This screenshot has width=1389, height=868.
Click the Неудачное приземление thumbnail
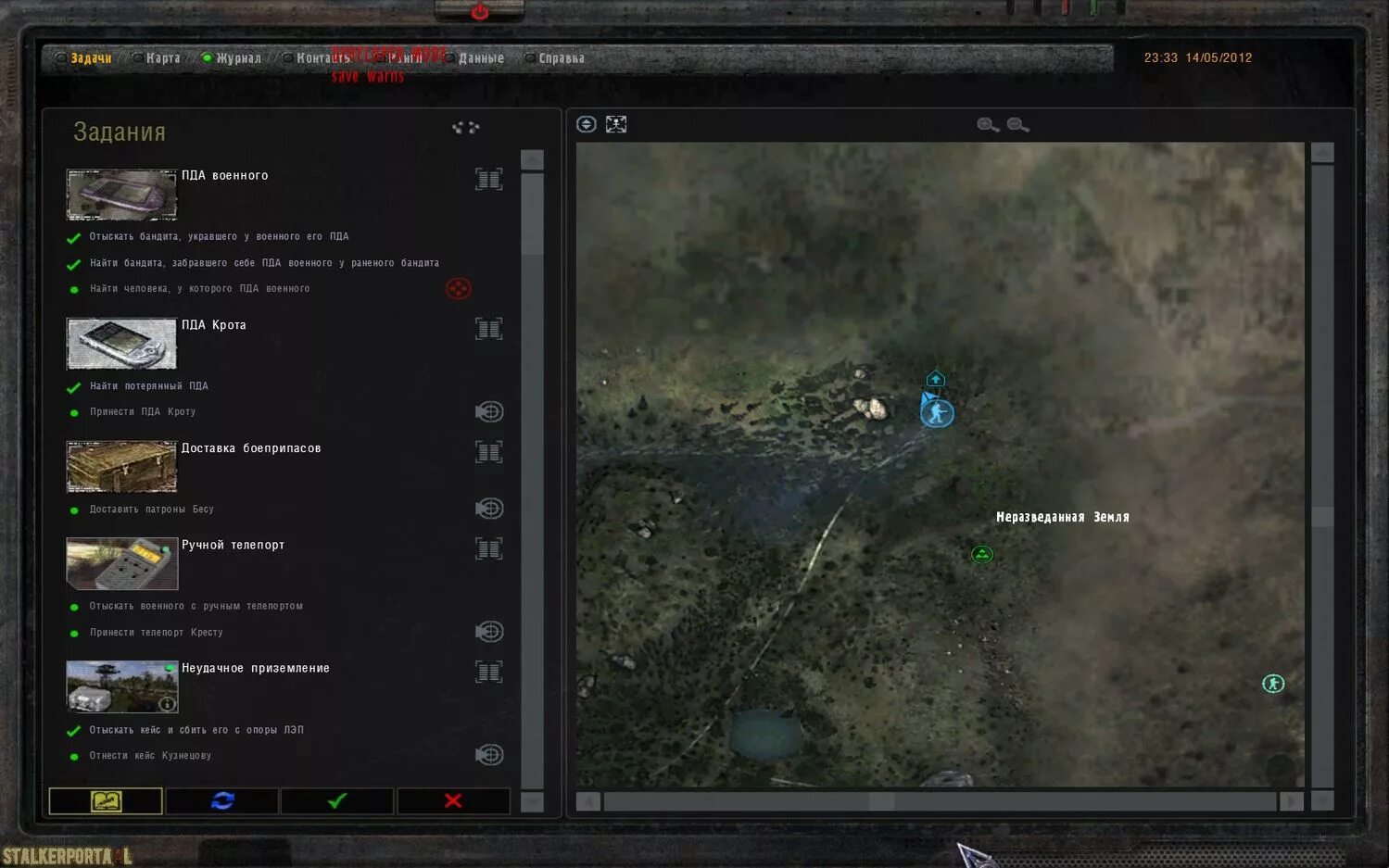pos(121,687)
